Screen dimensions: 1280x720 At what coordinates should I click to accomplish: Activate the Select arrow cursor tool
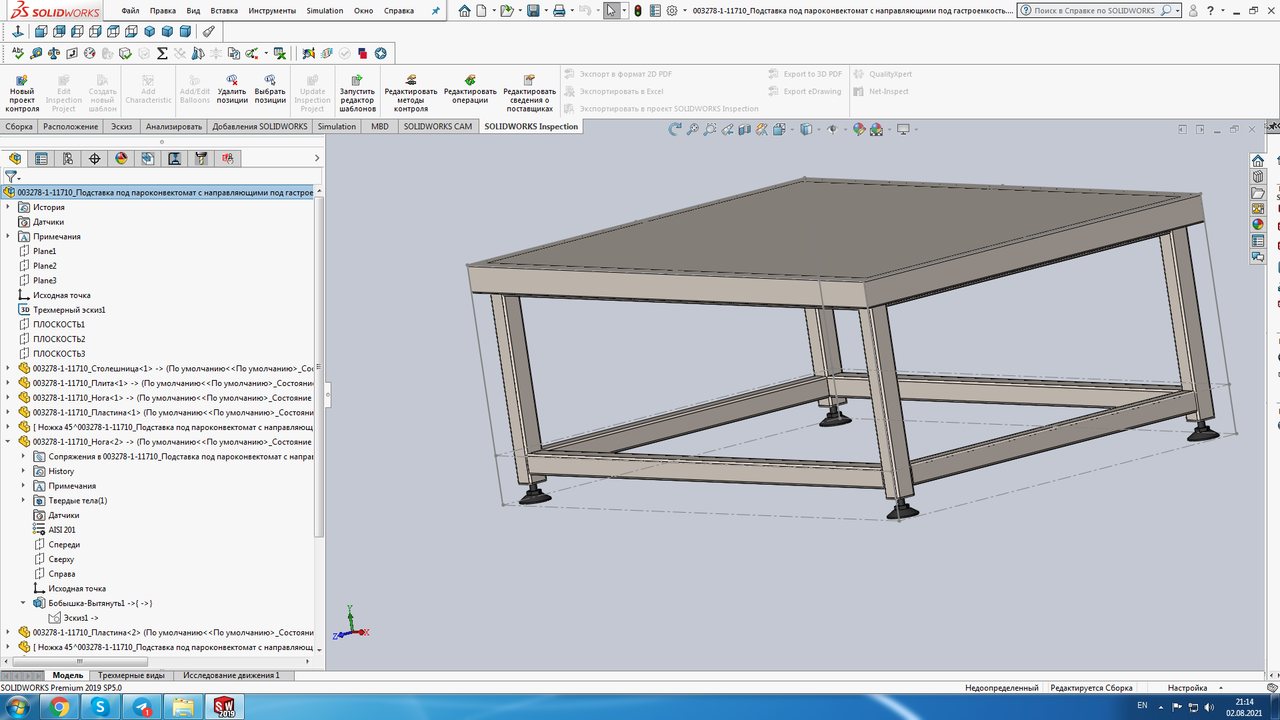pyautogui.click(x=611, y=11)
